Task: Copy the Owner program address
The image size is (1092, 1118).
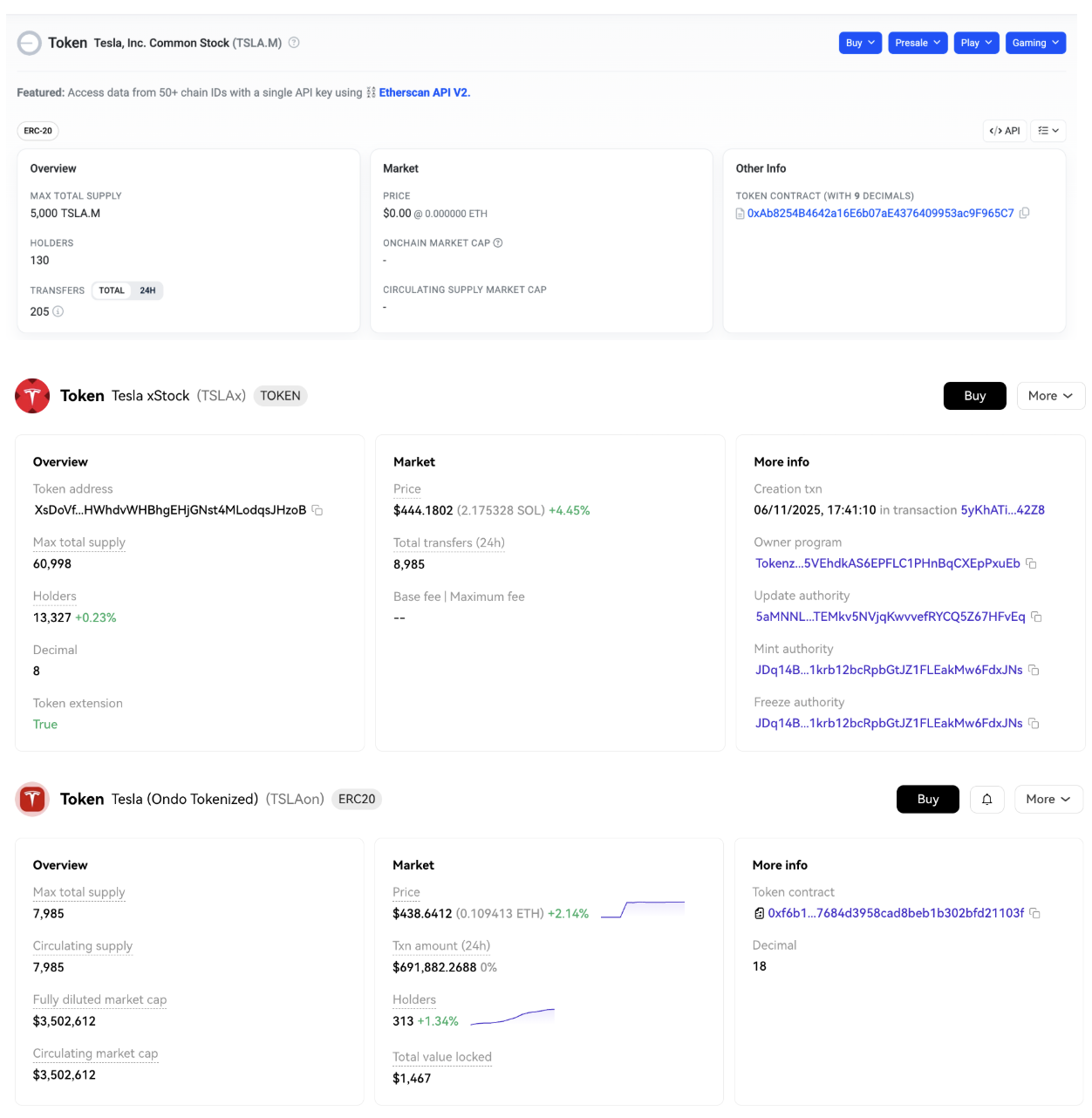Action: click(1031, 563)
